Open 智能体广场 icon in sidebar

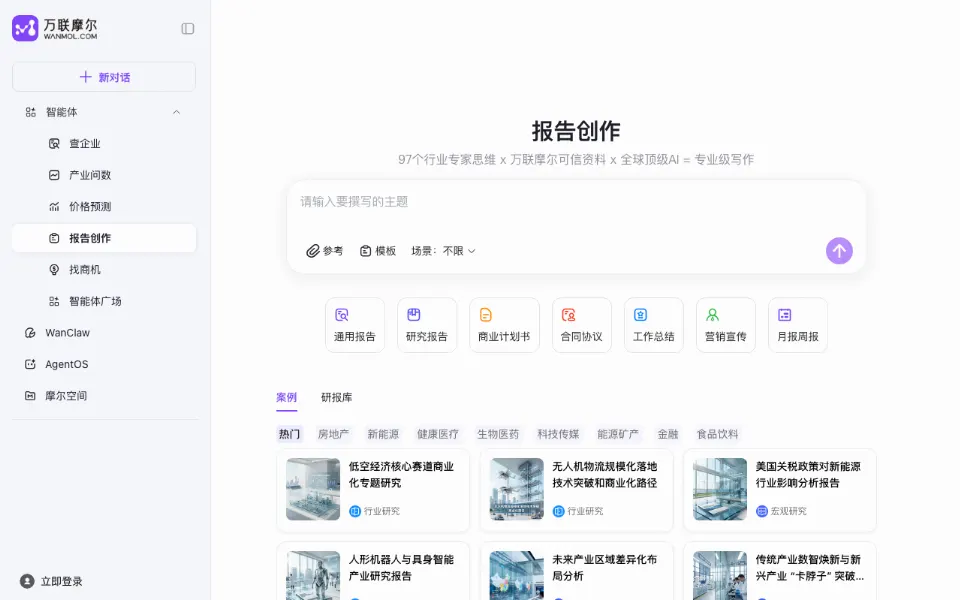pyautogui.click(x=54, y=301)
